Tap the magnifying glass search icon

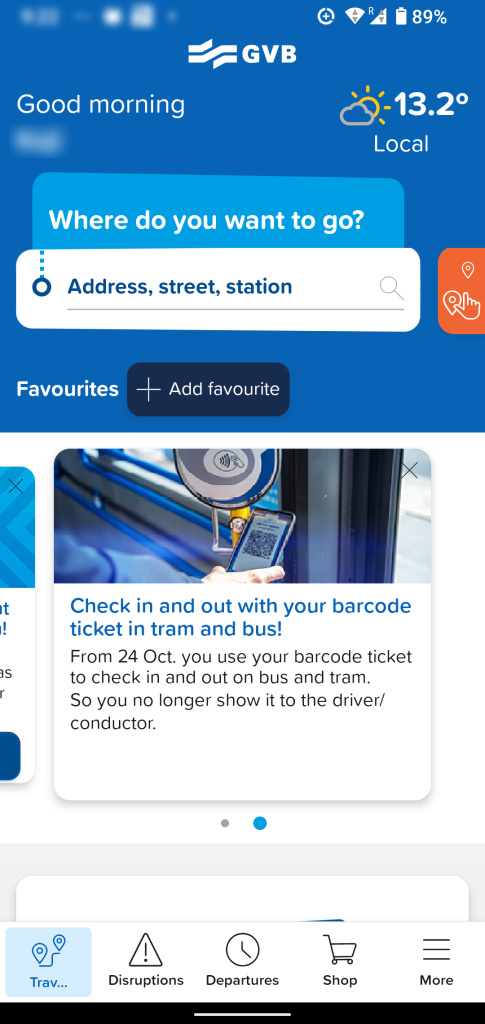392,287
